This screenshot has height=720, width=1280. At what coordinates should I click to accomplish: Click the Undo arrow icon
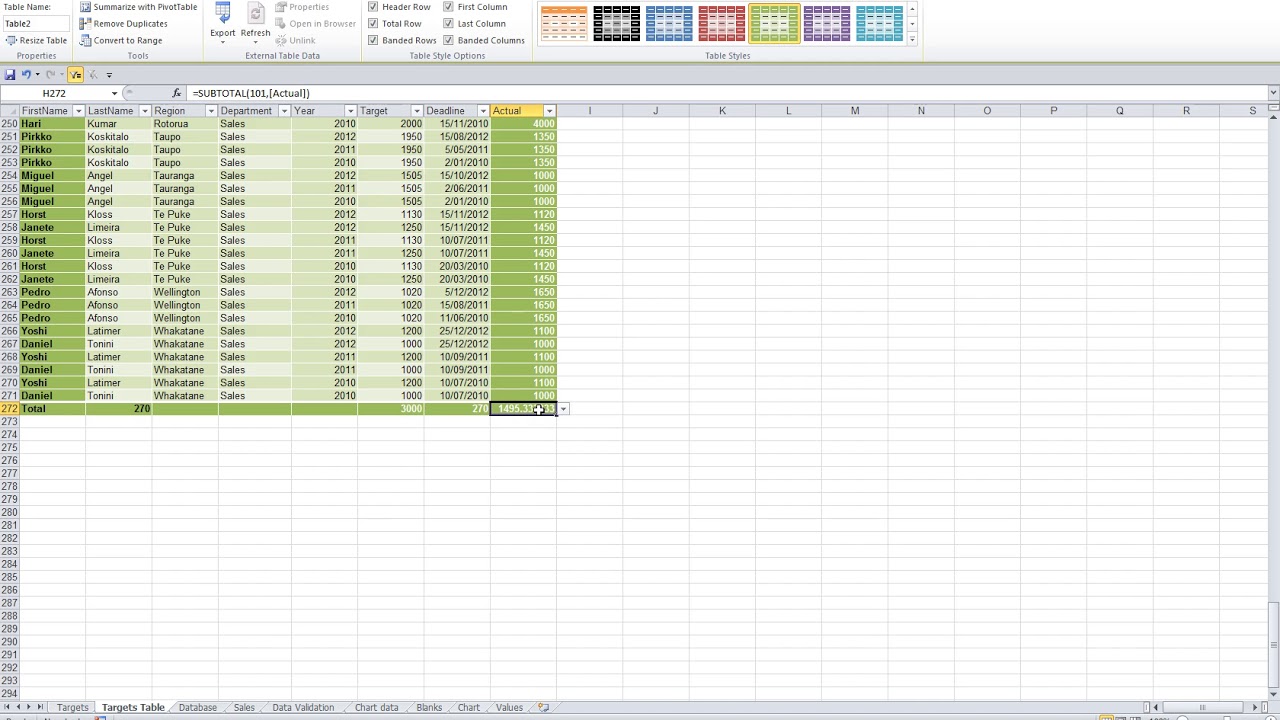click(26, 74)
